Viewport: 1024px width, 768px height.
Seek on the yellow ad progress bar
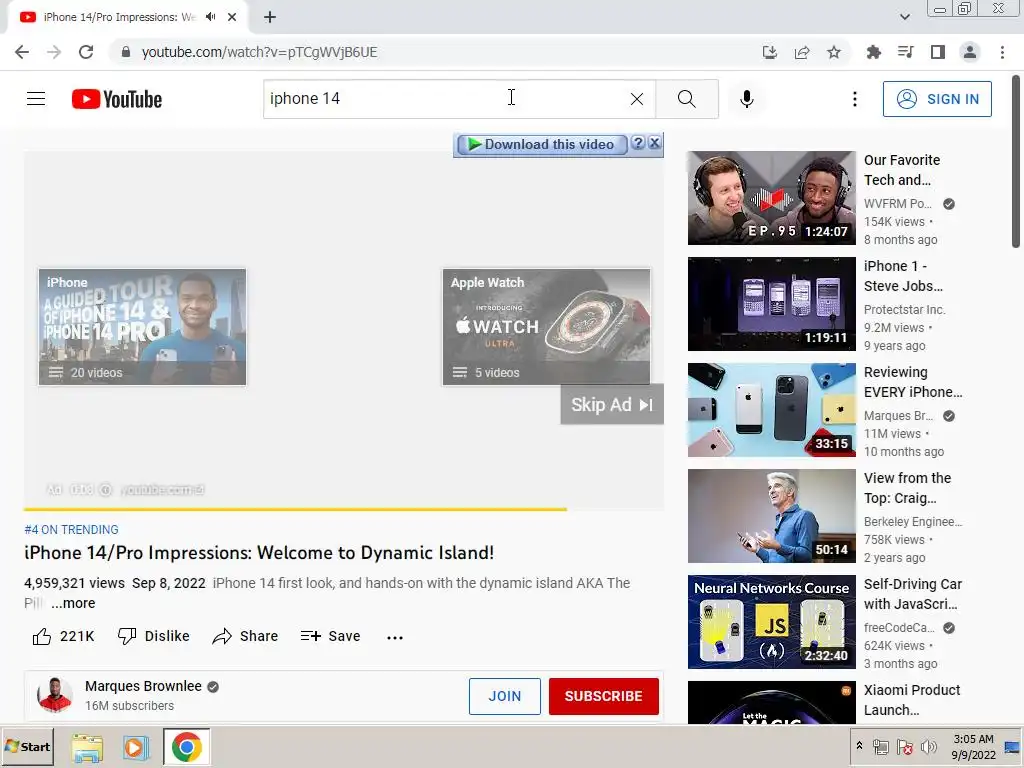[344, 509]
